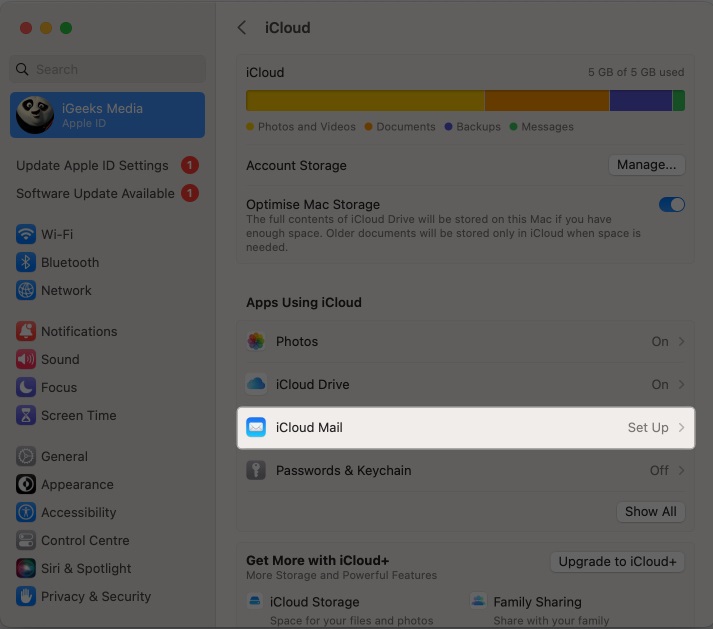Select the Wi-Fi icon in sidebar

click(x=26, y=234)
